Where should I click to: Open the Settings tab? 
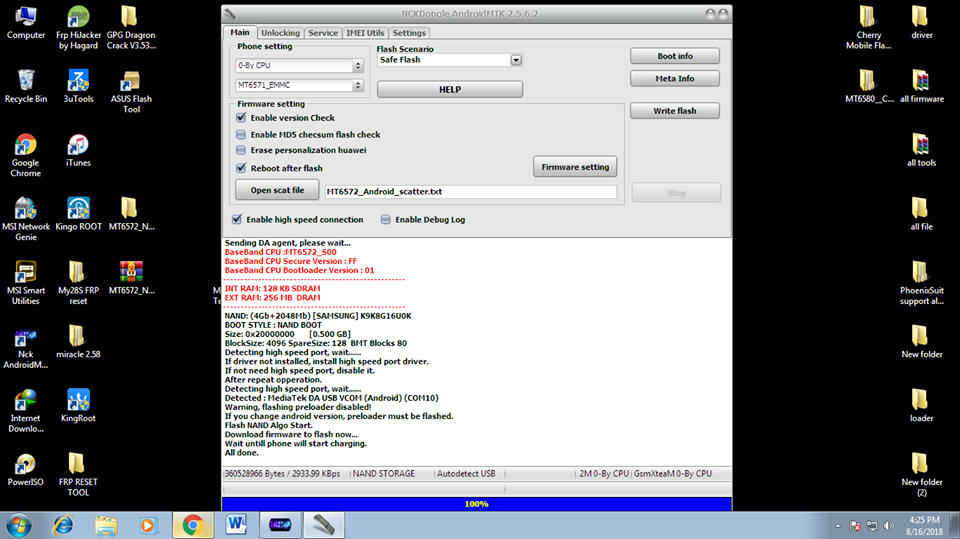pos(409,33)
